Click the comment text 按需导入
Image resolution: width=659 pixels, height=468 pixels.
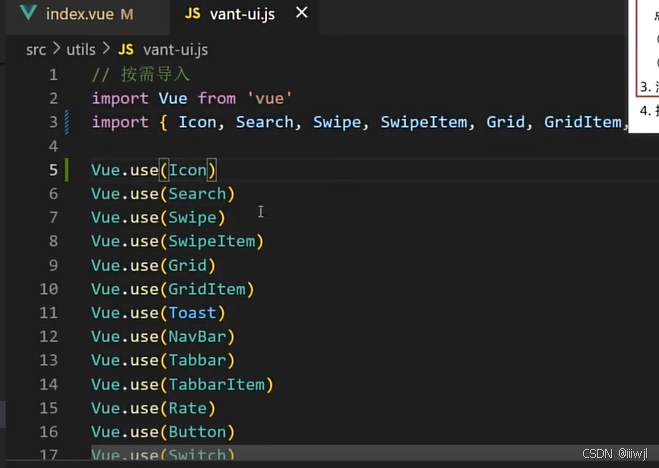pyautogui.click(x=156, y=74)
